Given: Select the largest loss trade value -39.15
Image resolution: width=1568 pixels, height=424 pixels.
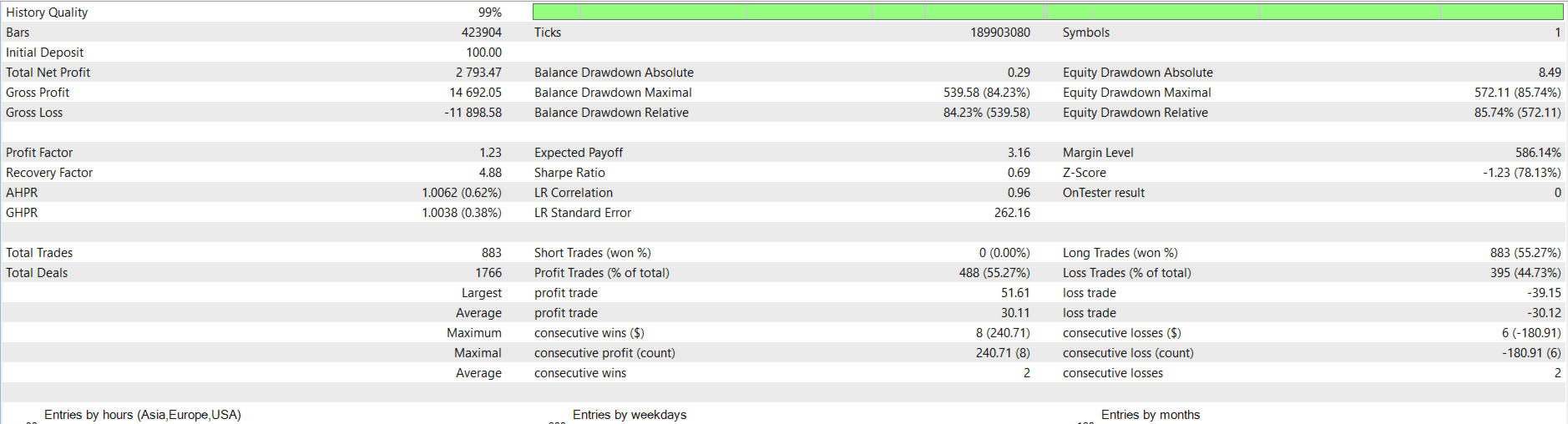Looking at the screenshot, I should 1544,293.
